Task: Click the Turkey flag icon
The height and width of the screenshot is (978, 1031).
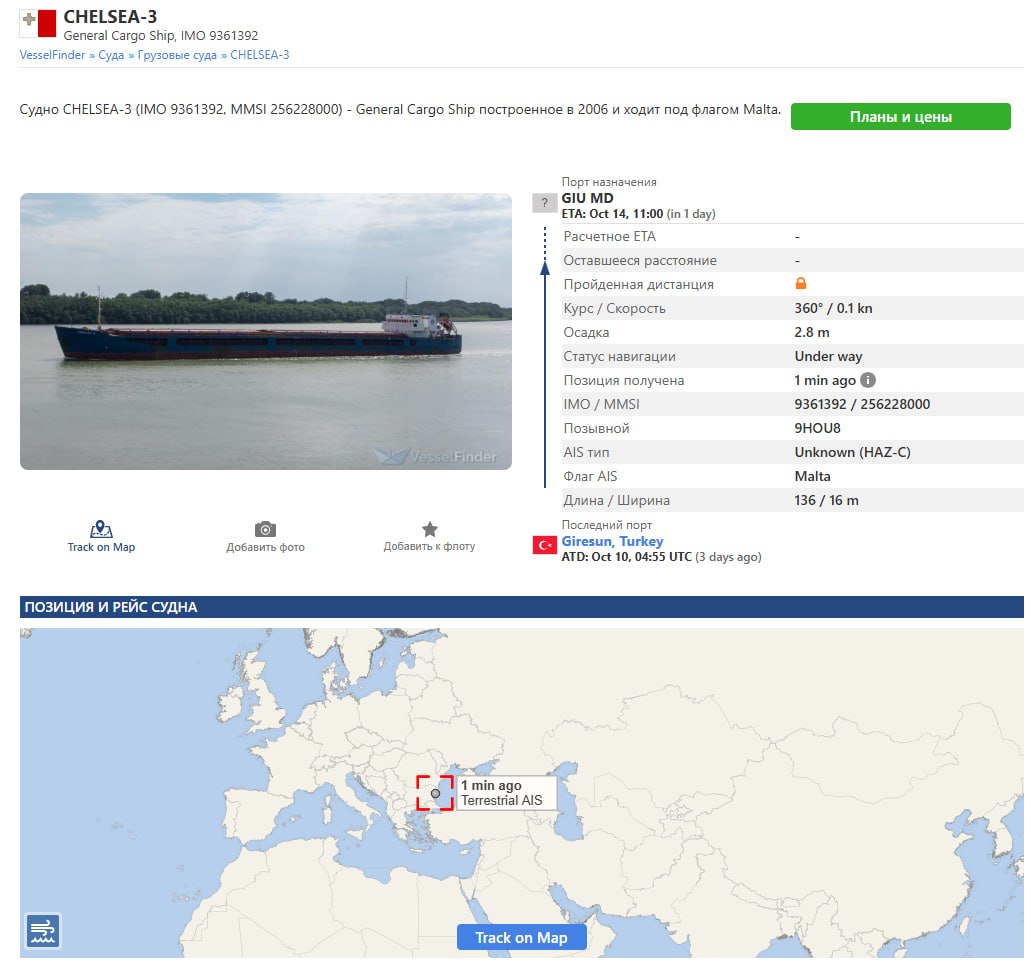Action: (544, 545)
